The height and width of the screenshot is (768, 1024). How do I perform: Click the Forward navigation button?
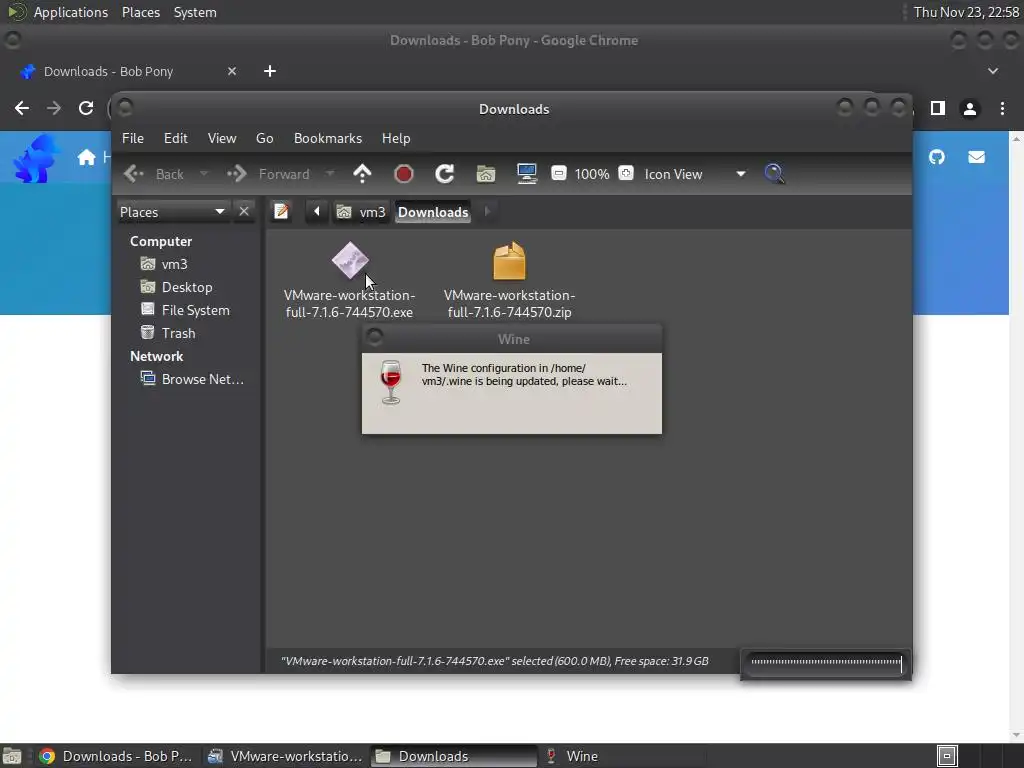click(268, 174)
